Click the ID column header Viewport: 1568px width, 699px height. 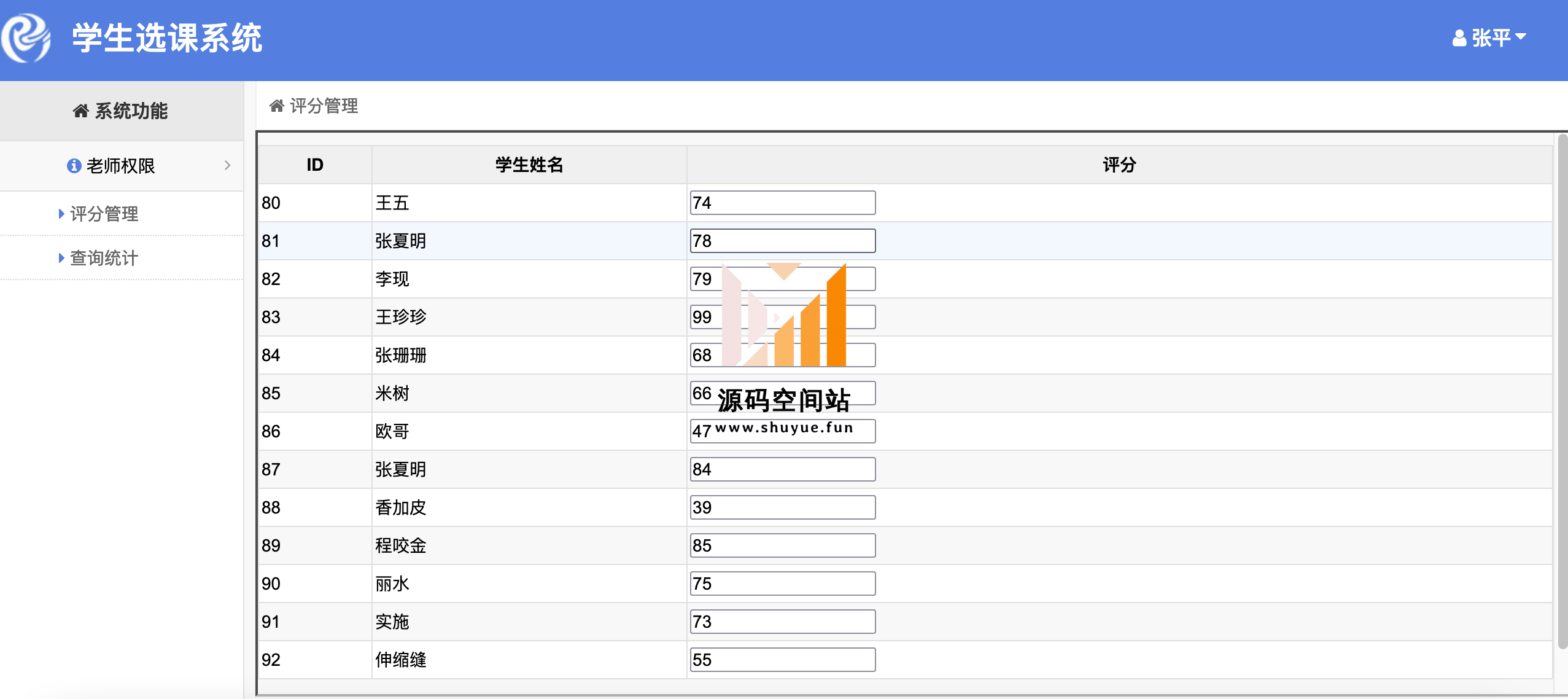(x=315, y=165)
